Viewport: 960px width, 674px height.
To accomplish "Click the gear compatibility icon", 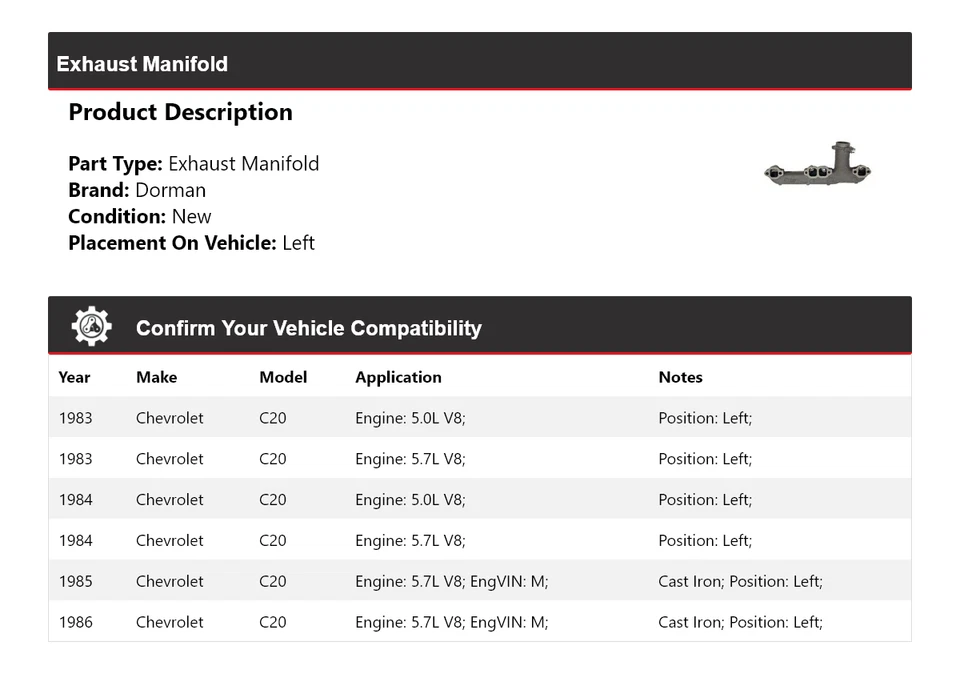I will click(x=91, y=326).
